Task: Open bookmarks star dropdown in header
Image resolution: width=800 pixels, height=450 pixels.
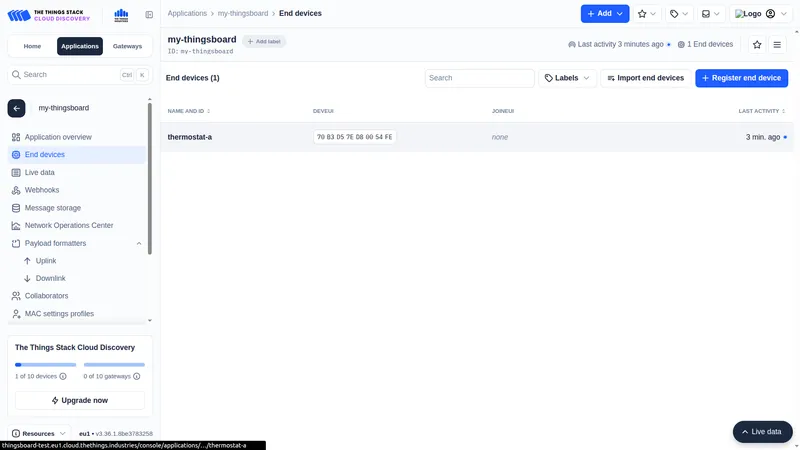Action: 646,14
